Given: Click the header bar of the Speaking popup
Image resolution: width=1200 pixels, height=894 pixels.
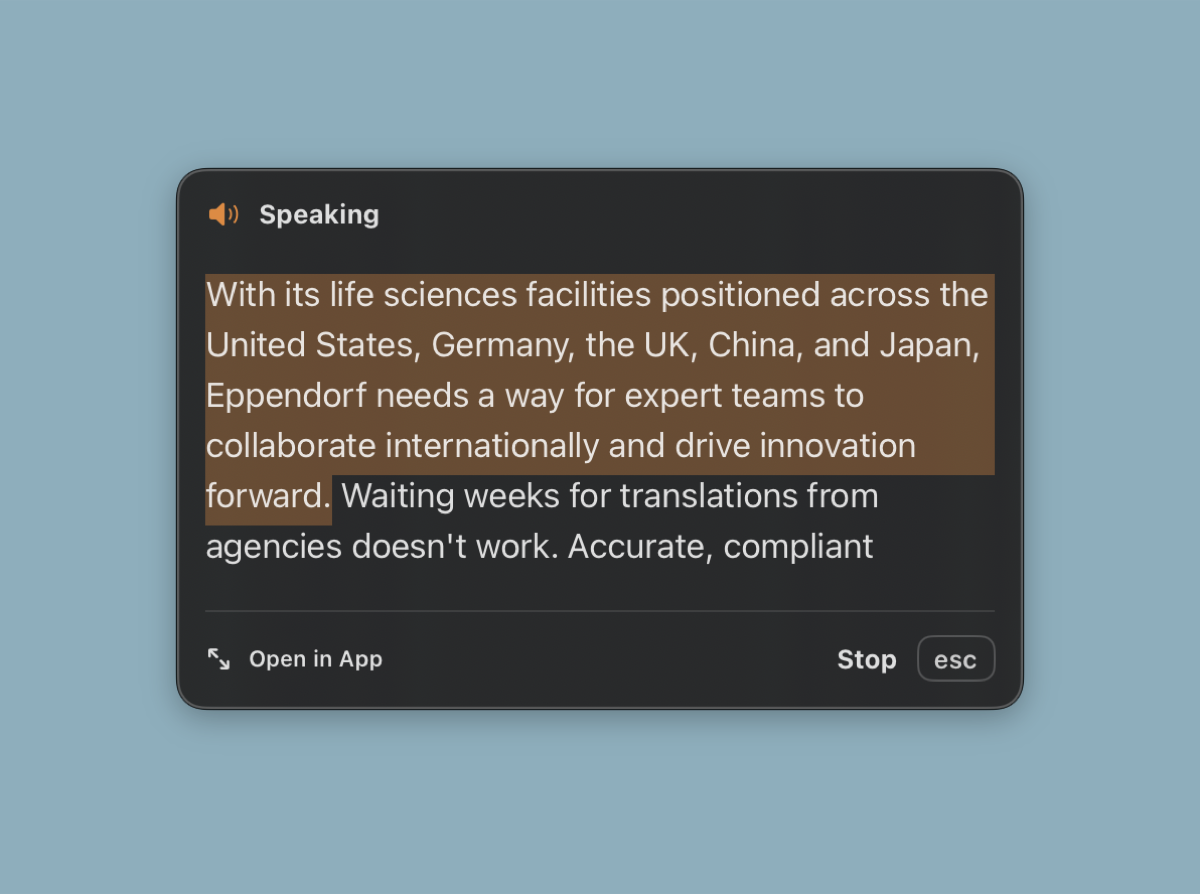Looking at the screenshot, I should click(x=600, y=213).
